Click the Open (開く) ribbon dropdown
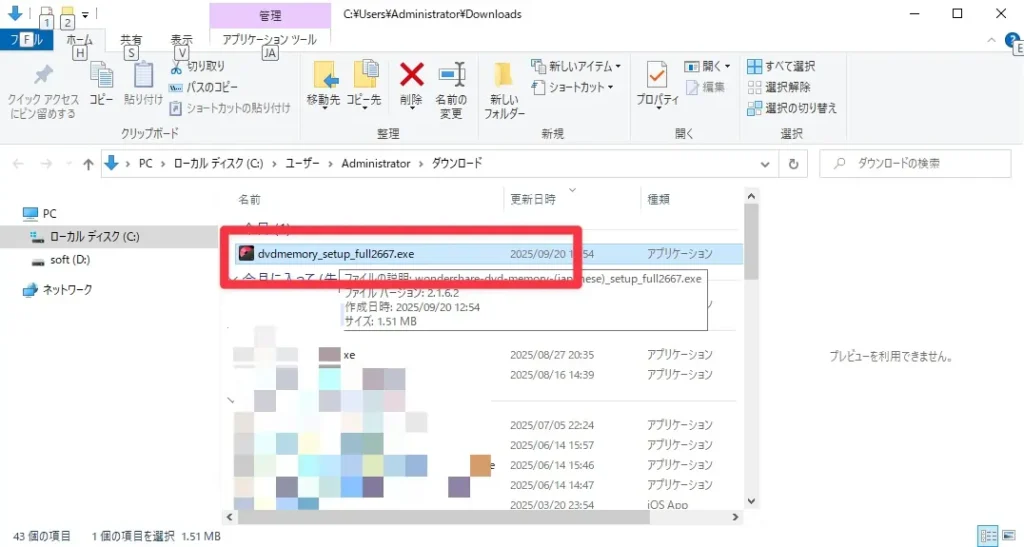This screenshot has width=1024, height=547. pos(707,66)
